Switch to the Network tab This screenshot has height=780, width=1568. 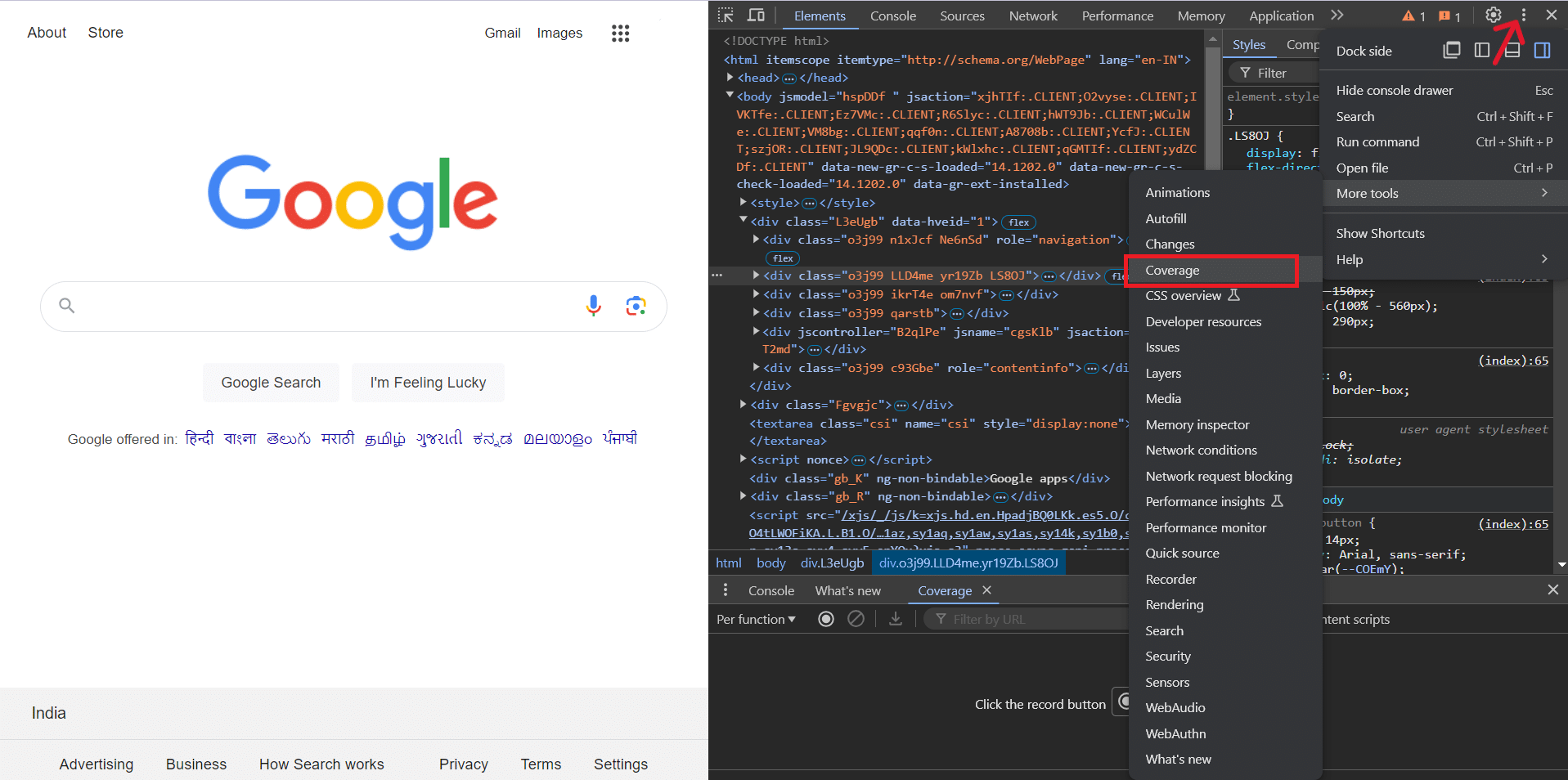[1033, 16]
